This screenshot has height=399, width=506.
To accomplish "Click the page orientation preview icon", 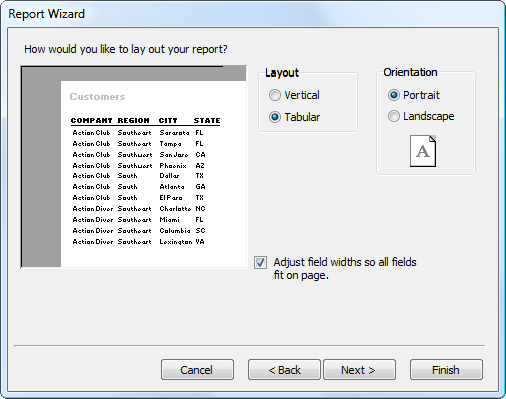I will [x=423, y=151].
